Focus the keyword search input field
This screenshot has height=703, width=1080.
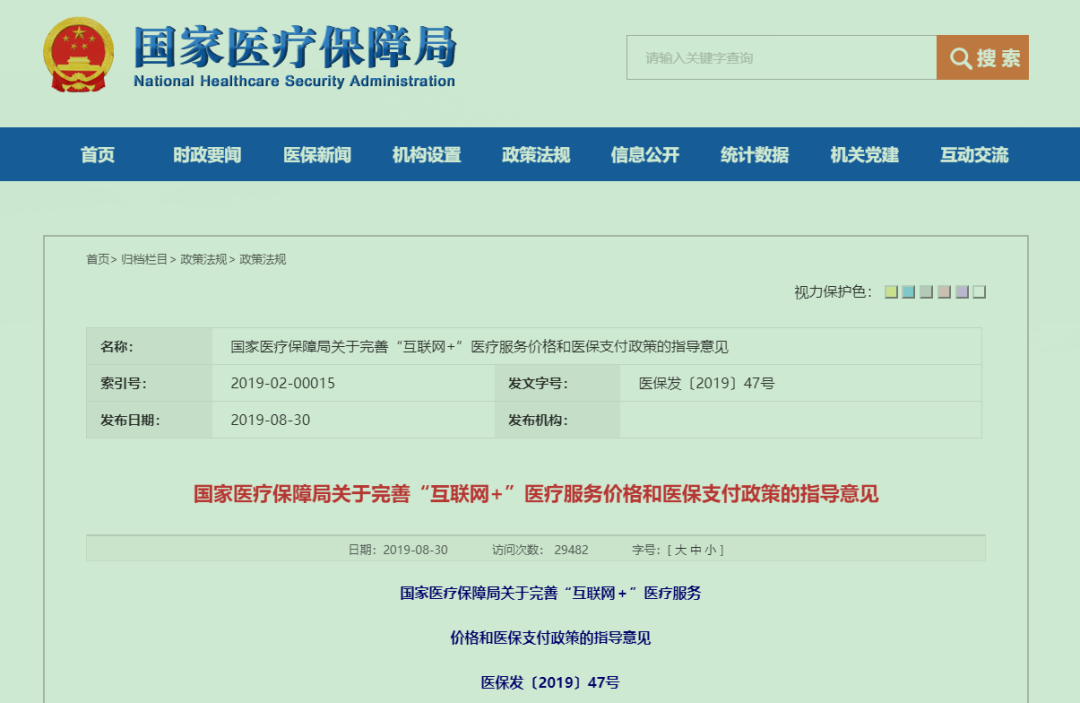tap(781, 58)
